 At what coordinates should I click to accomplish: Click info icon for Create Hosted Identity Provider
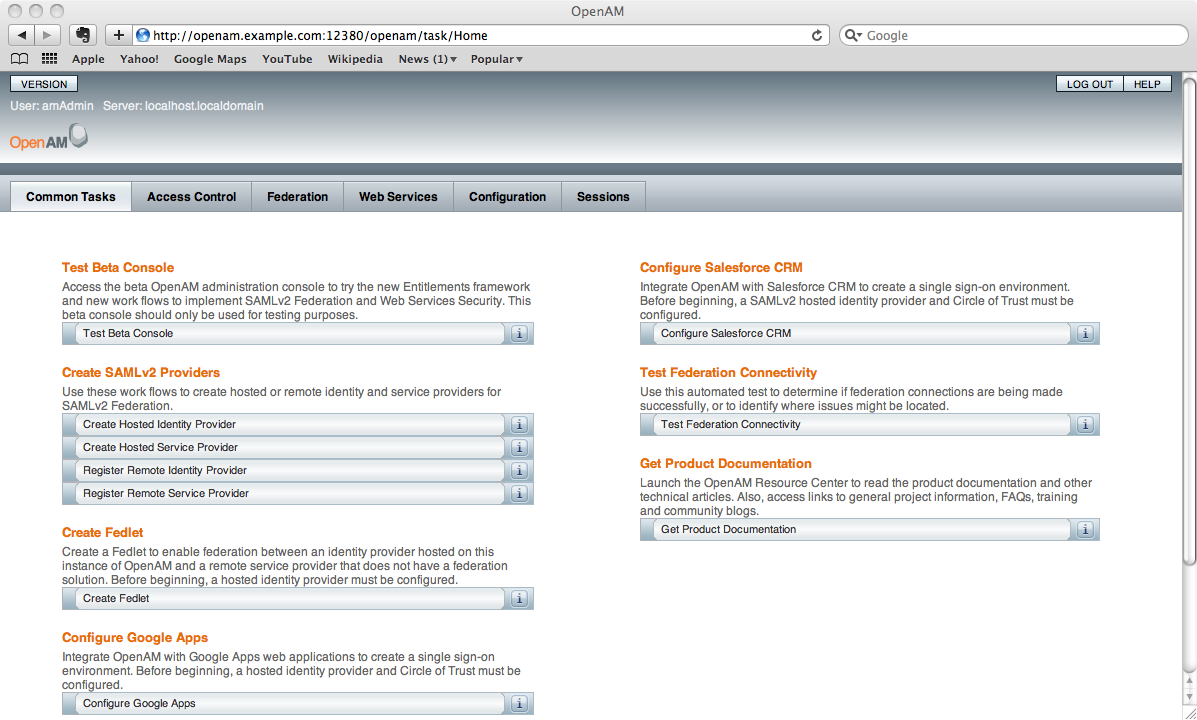[519, 425]
